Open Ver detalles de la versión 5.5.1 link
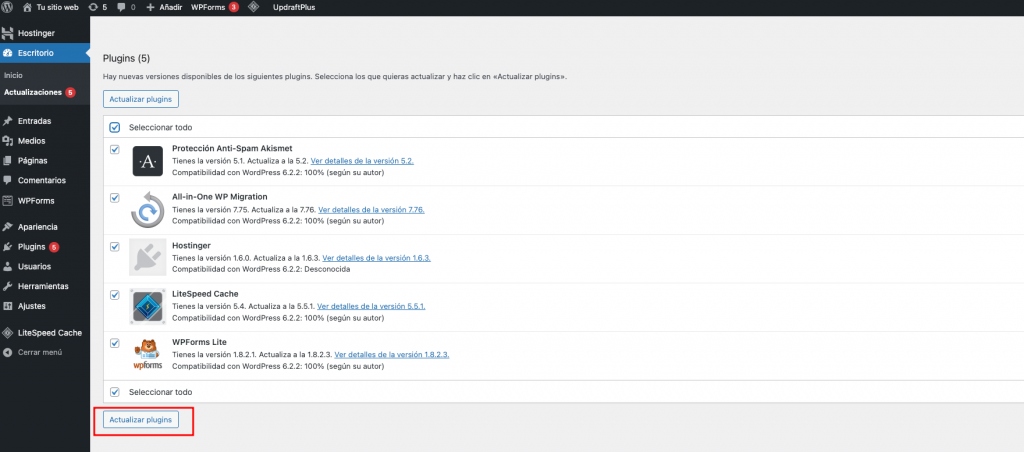 coord(371,306)
